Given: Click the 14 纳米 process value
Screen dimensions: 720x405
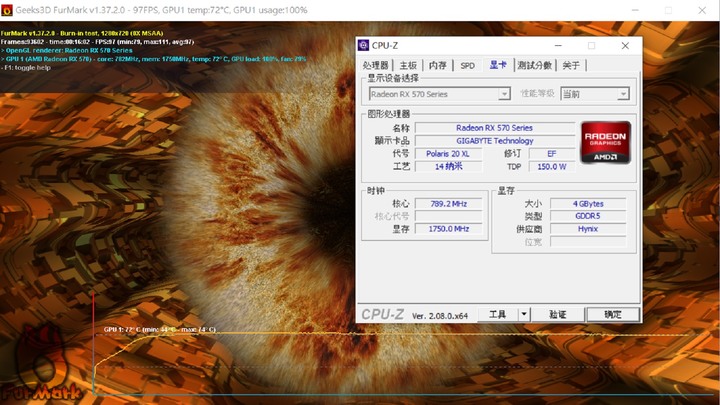Looking at the screenshot, I should point(448,166).
